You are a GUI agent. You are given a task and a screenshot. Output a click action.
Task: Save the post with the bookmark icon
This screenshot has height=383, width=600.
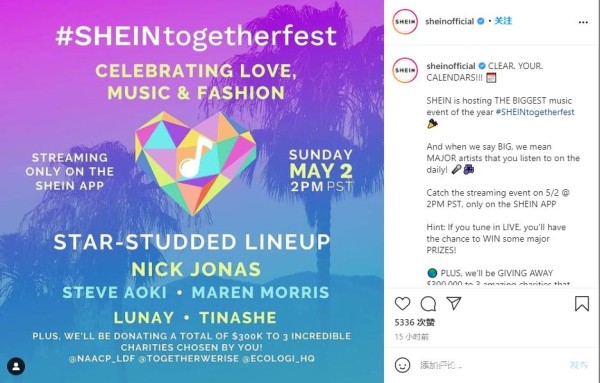582,304
